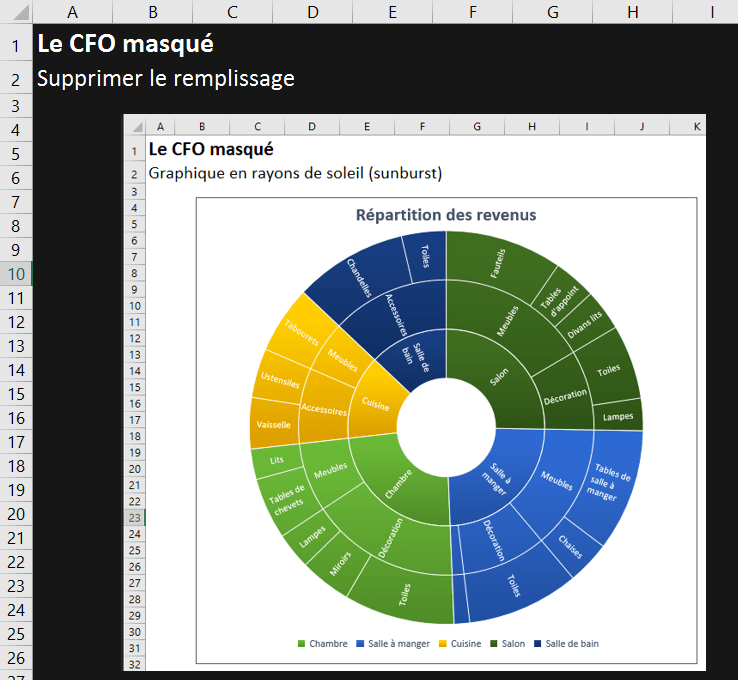Click the blue 'Salle à manger' legend swatch
The image size is (738, 680).
coord(360,644)
